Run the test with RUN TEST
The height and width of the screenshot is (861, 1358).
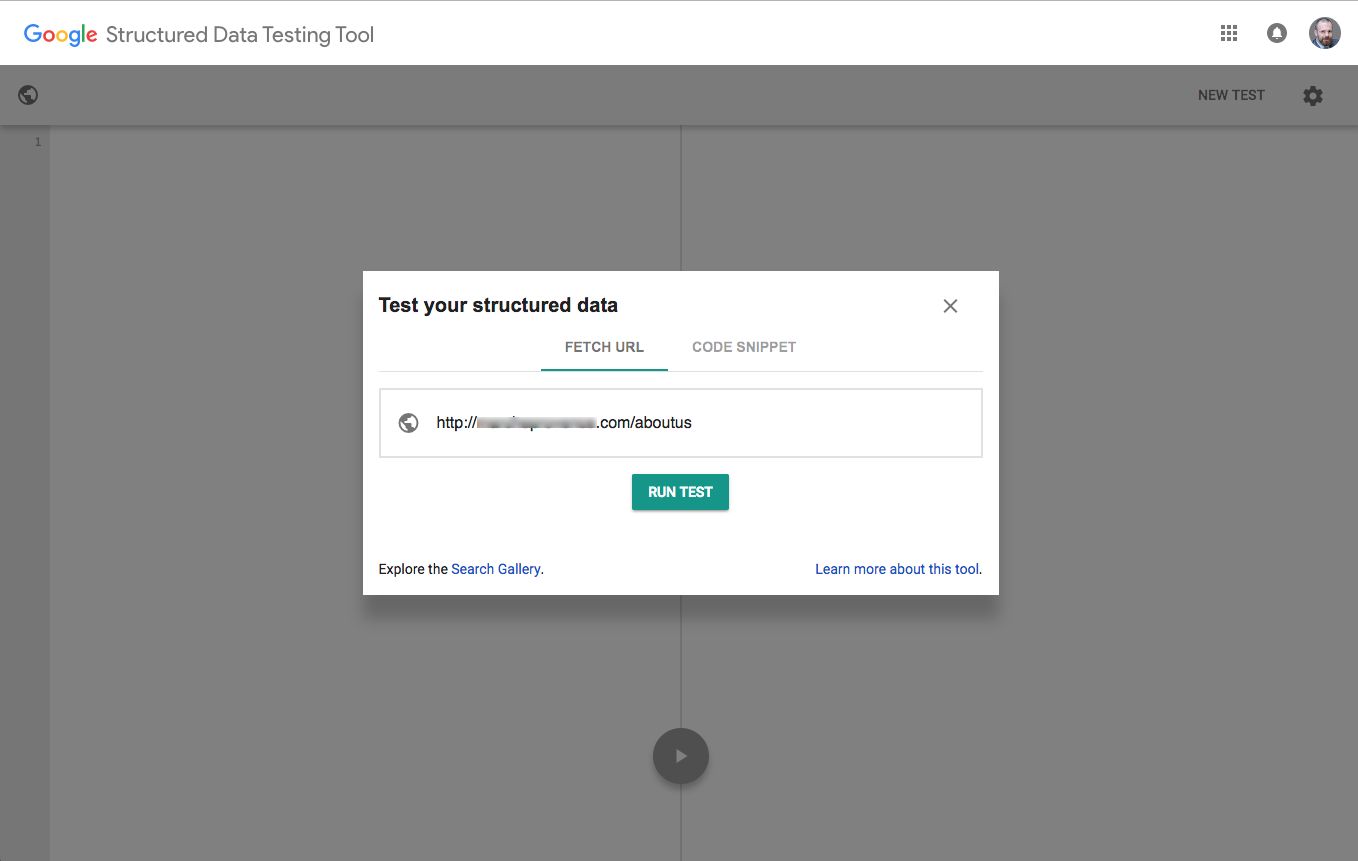point(680,492)
